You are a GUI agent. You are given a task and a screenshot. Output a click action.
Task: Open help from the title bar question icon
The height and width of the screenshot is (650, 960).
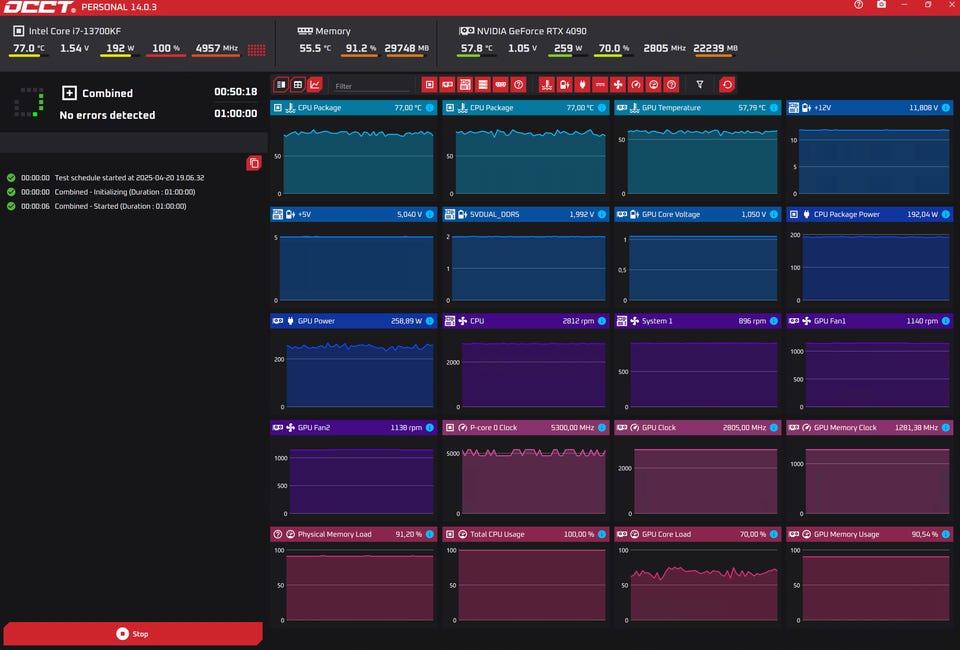(858, 5)
